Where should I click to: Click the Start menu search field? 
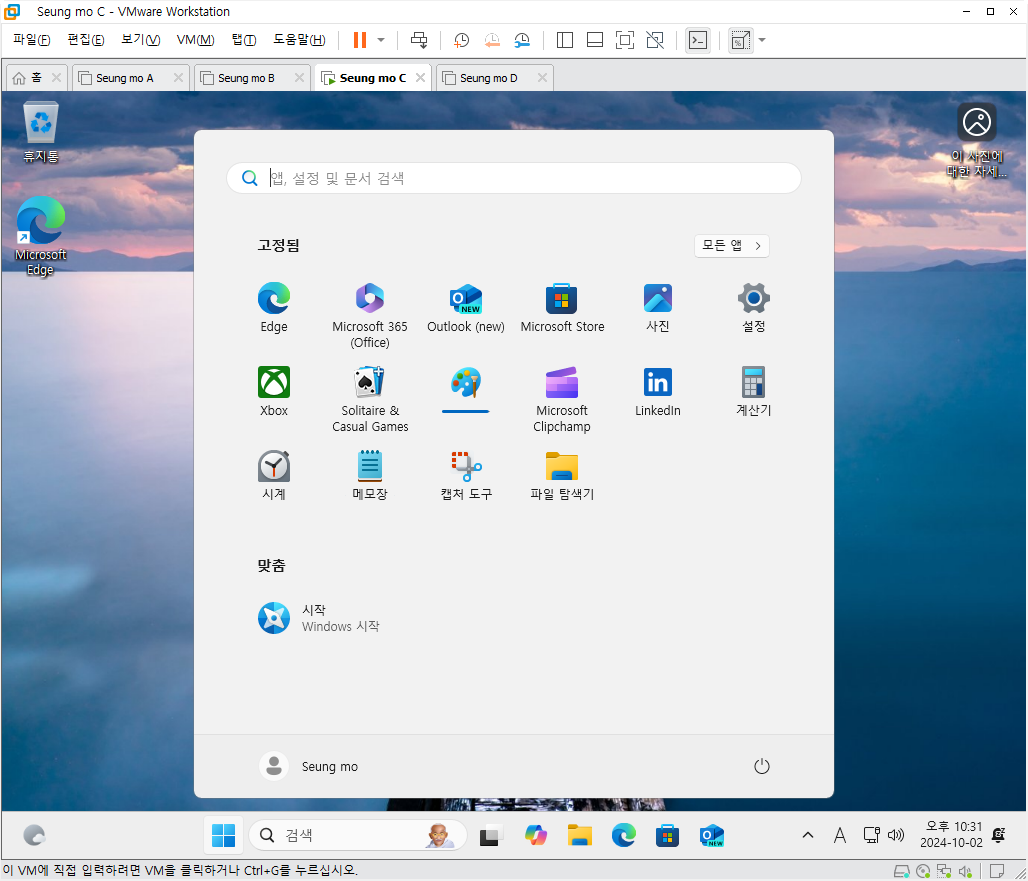pos(513,178)
